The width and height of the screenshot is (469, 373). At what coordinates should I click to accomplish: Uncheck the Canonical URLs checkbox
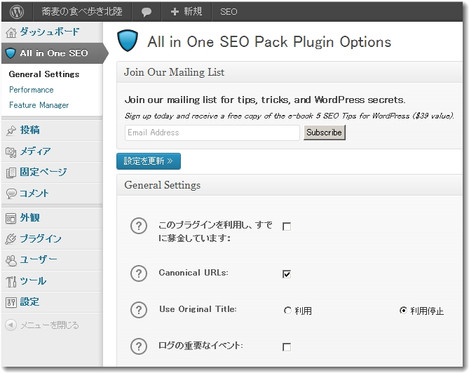coord(287,274)
